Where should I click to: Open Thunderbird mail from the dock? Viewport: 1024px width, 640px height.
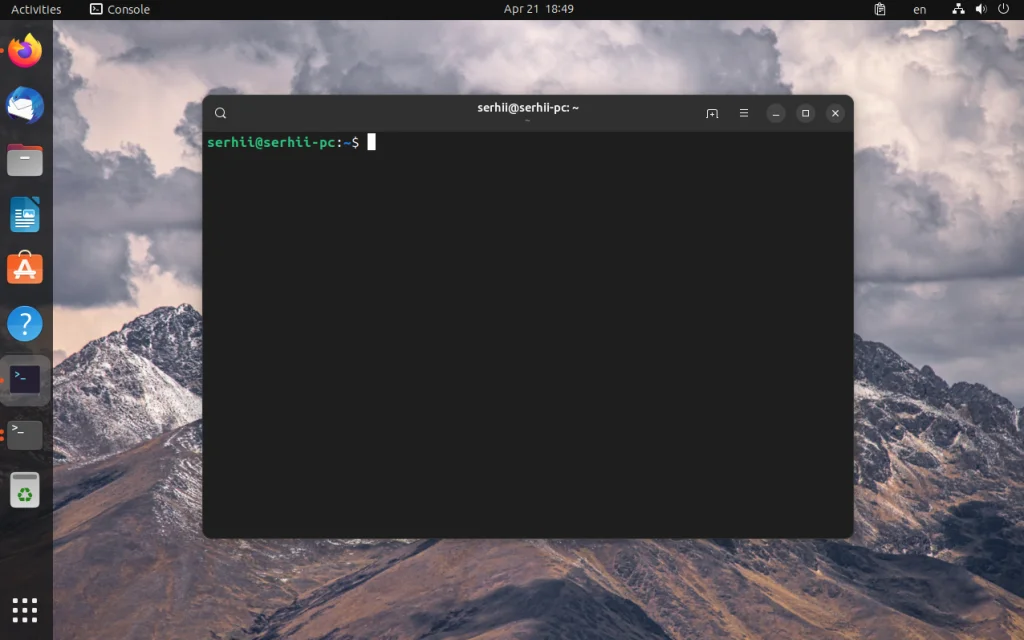[x=24, y=104]
